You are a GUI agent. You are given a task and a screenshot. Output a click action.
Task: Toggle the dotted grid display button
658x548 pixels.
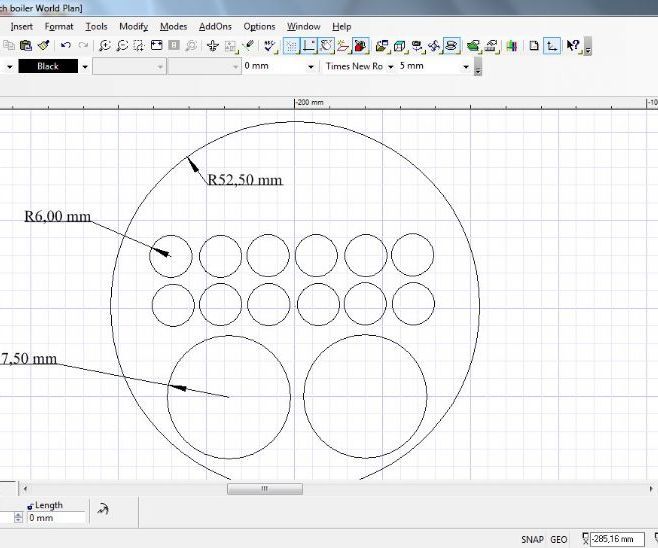tap(291, 46)
